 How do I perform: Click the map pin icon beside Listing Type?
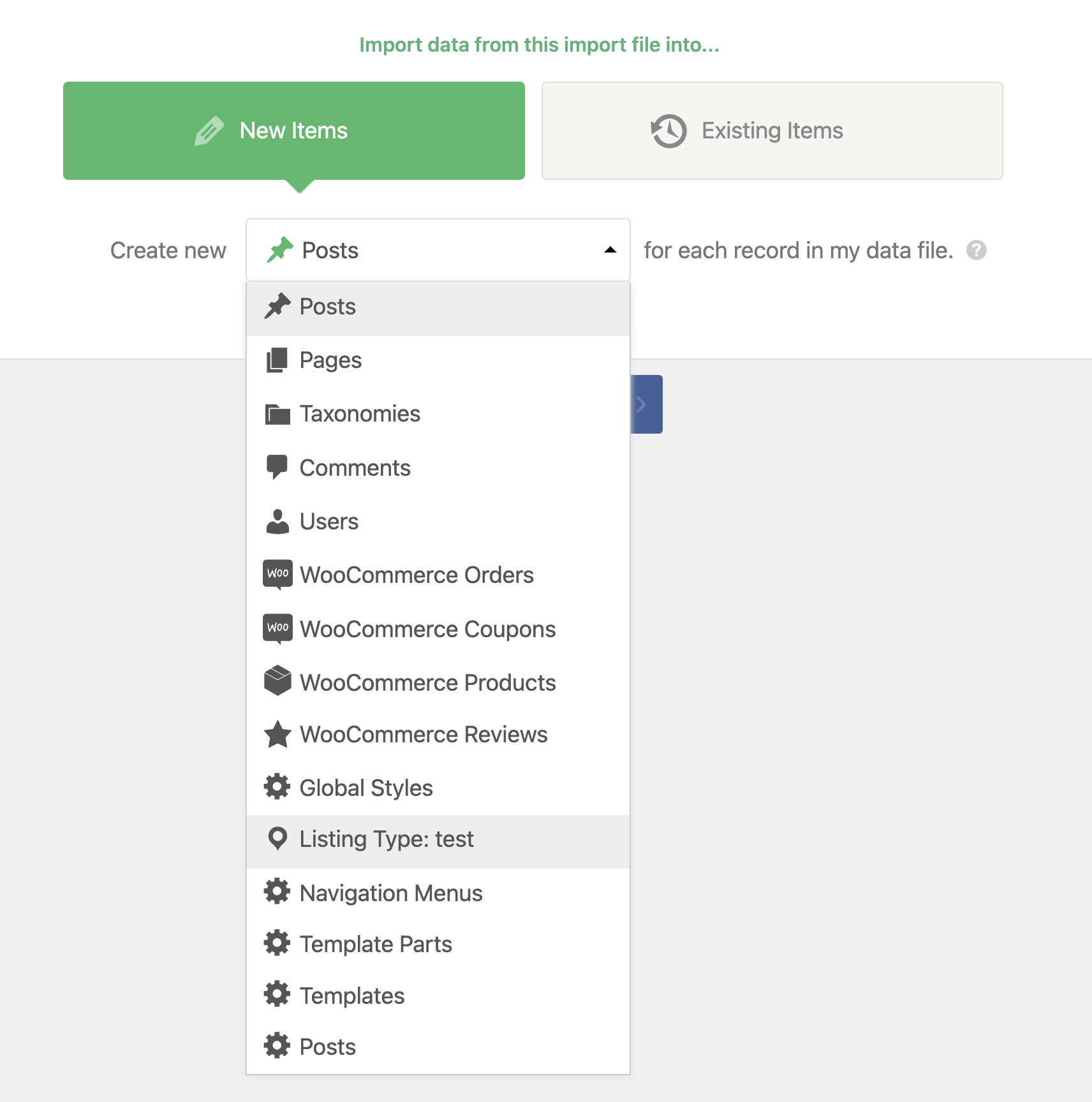pyautogui.click(x=277, y=839)
